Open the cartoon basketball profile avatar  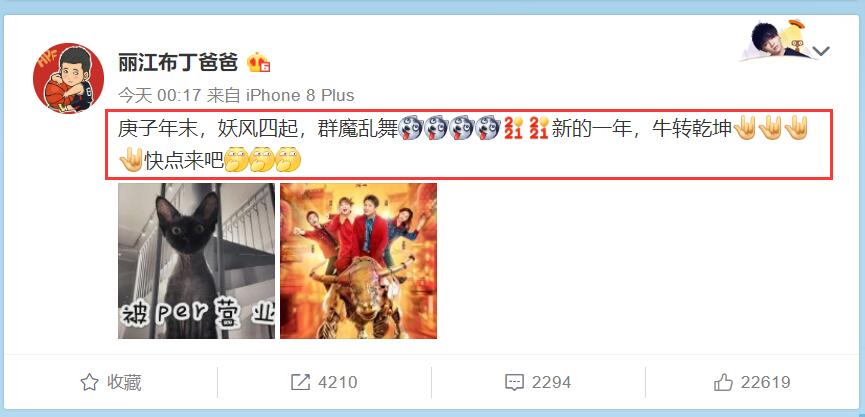coord(68,78)
